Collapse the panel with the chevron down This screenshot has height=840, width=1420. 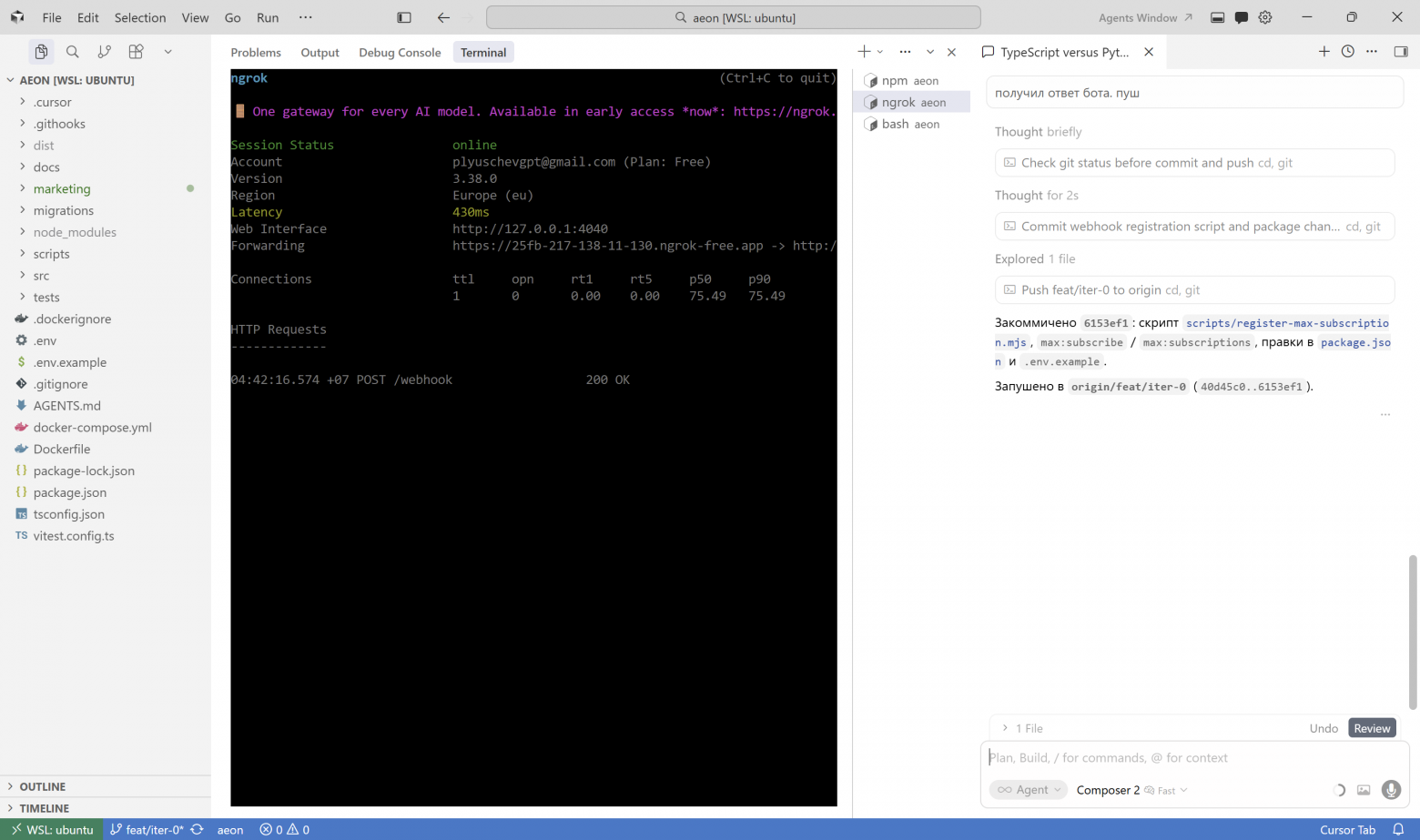click(930, 52)
